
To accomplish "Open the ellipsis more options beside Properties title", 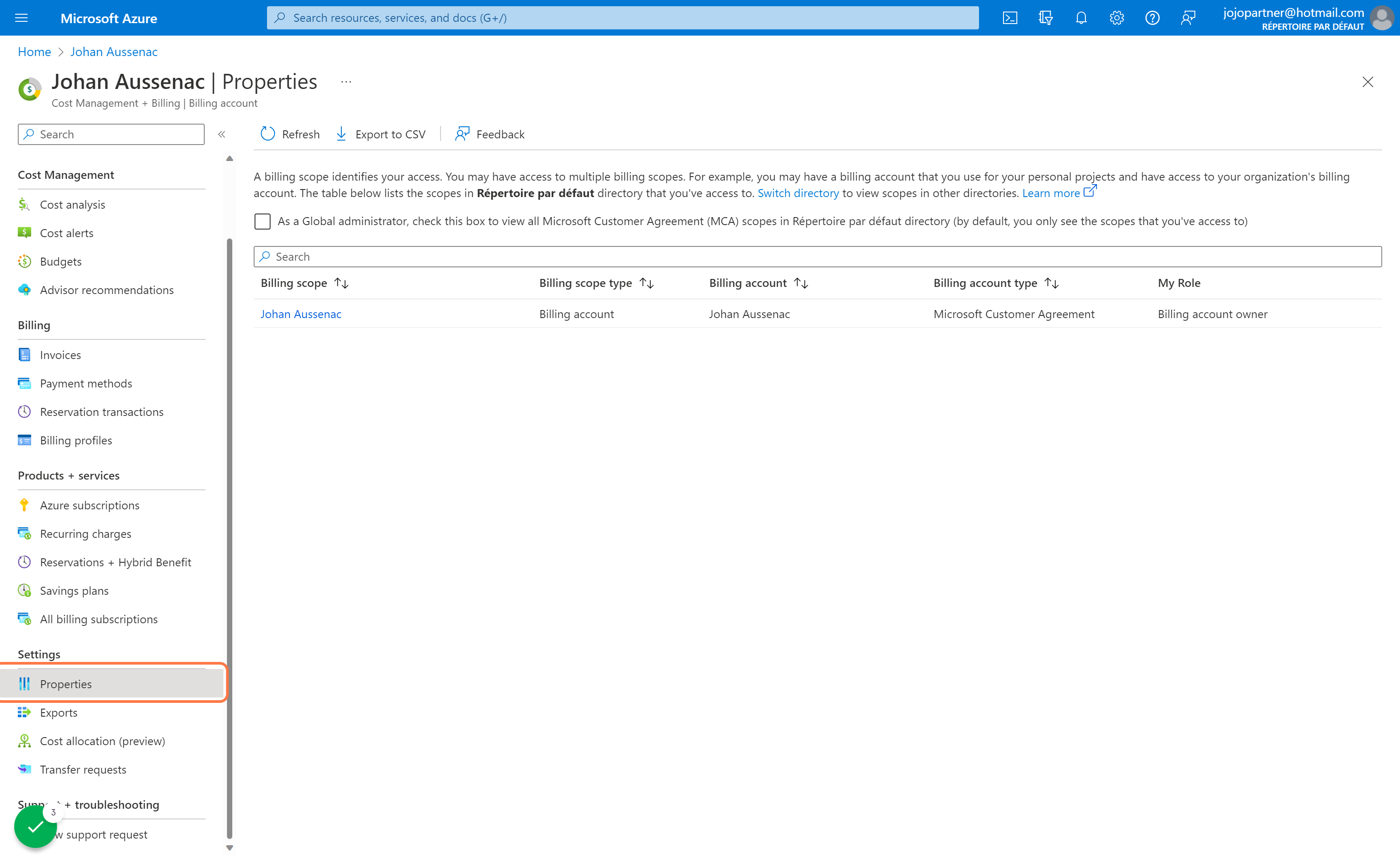I will tap(346, 82).
